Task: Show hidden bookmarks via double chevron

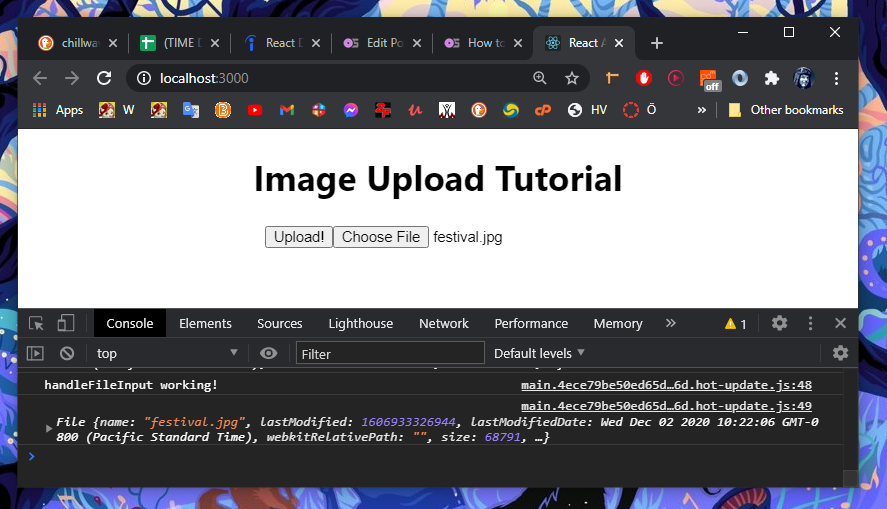Action: 701,110
